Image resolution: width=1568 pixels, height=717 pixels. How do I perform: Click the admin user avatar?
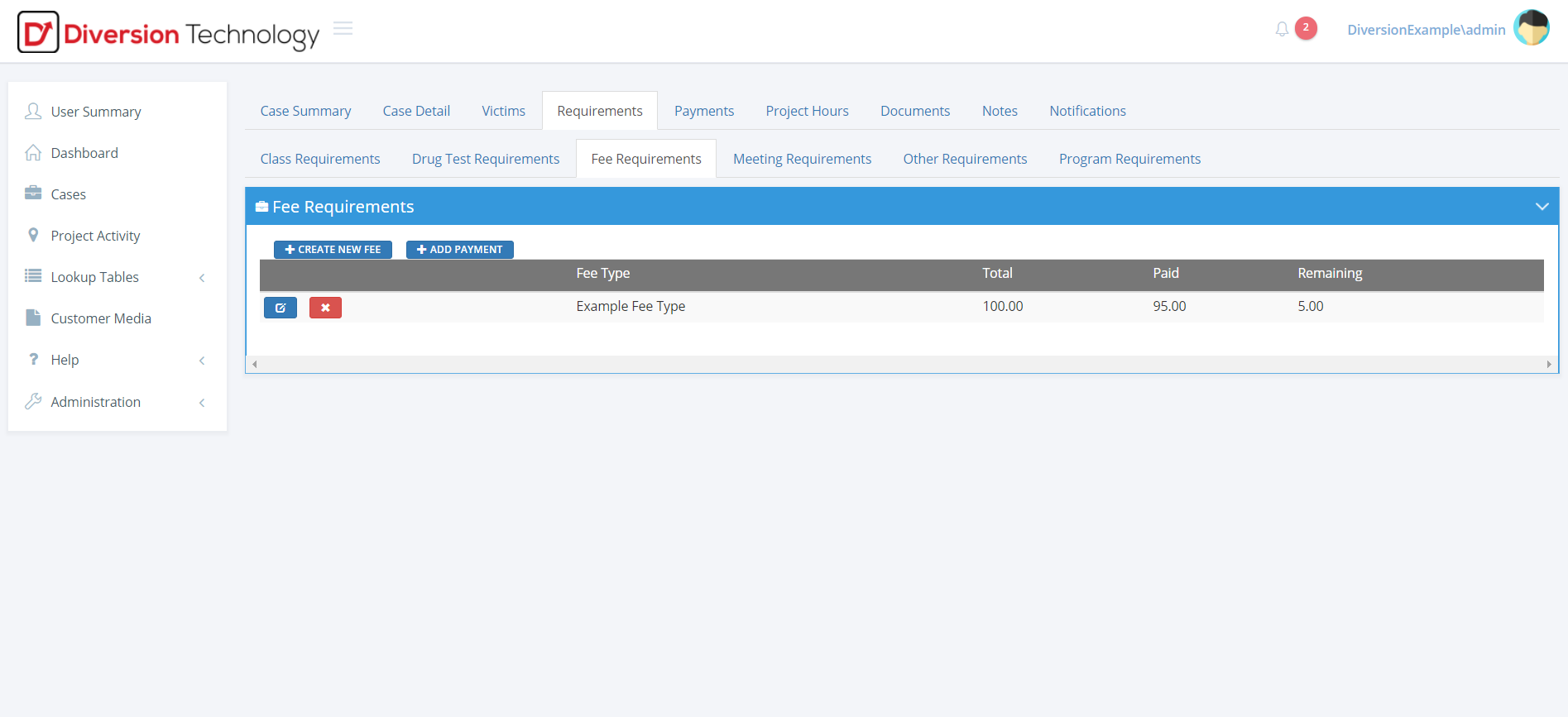tap(1531, 29)
